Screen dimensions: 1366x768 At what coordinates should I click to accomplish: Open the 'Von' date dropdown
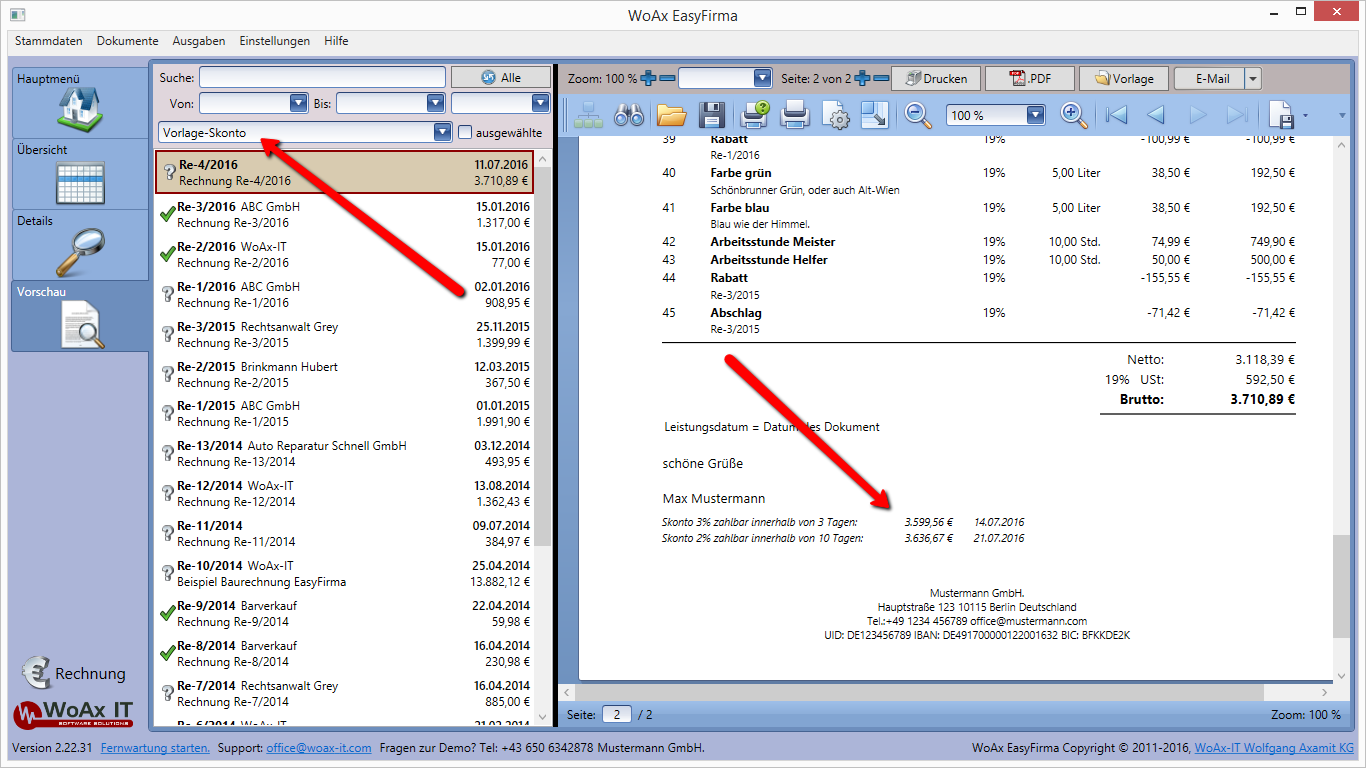[x=298, y=103]
